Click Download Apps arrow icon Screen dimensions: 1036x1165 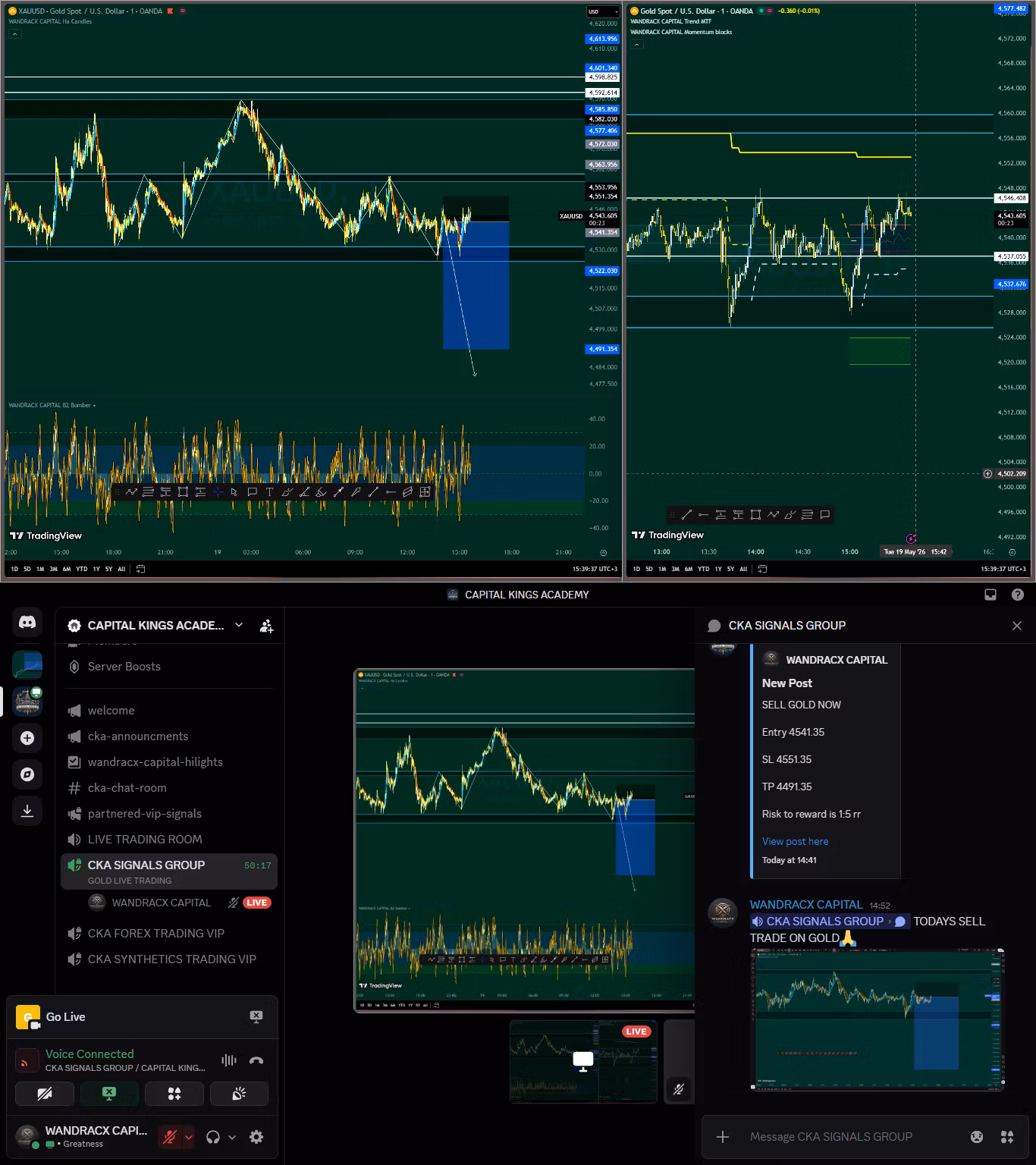(27, 811)
